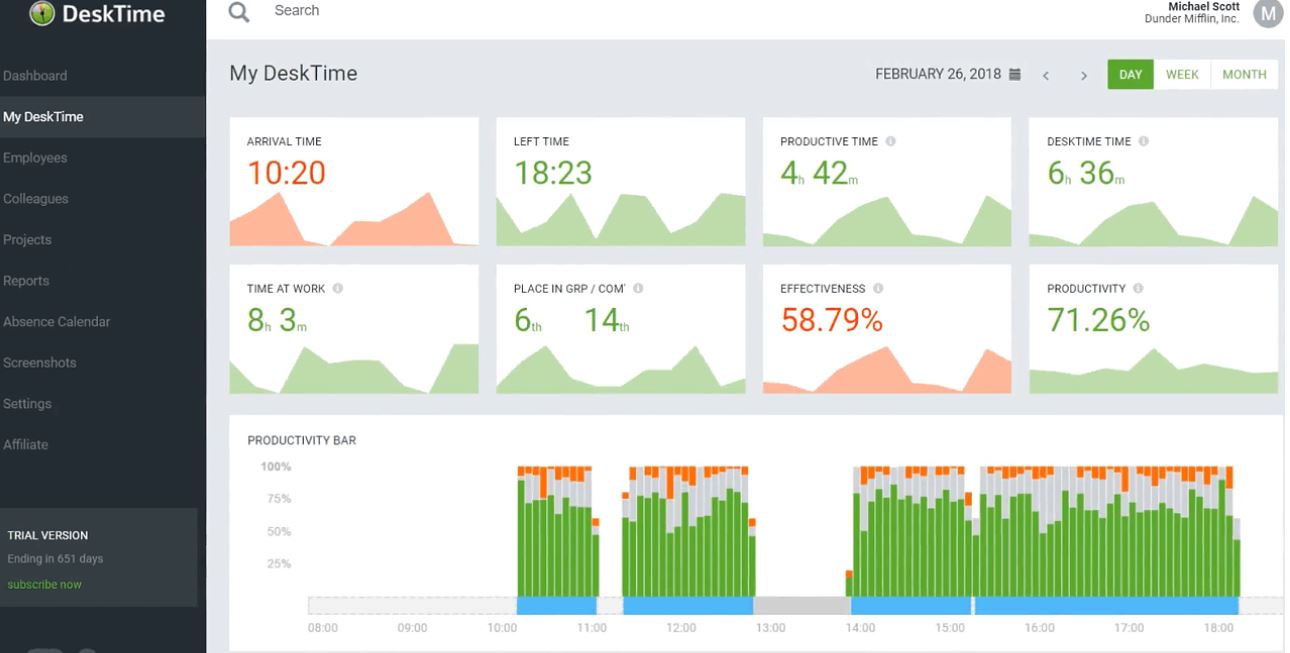The height and width of the screenshot is (653, 1290).
Task: Click timeline label 18:00
Action: pos(1218,628)
